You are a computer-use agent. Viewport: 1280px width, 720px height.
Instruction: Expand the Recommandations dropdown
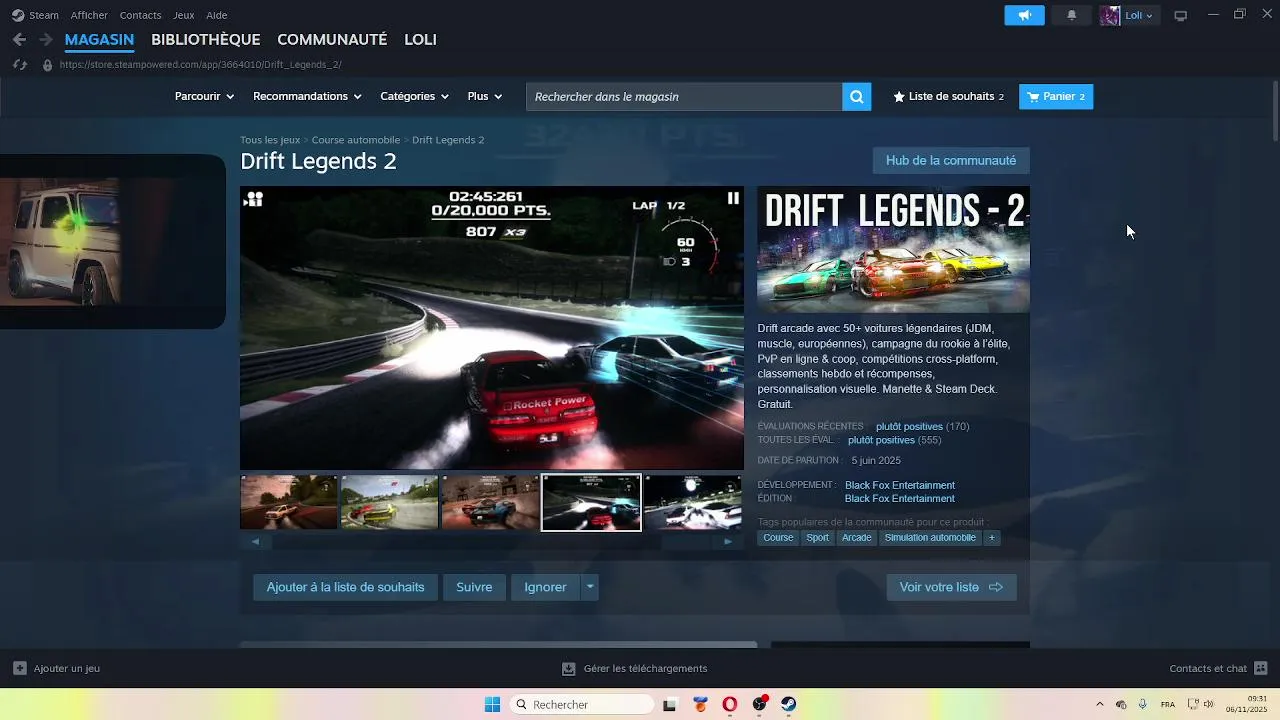click(307, 97)
